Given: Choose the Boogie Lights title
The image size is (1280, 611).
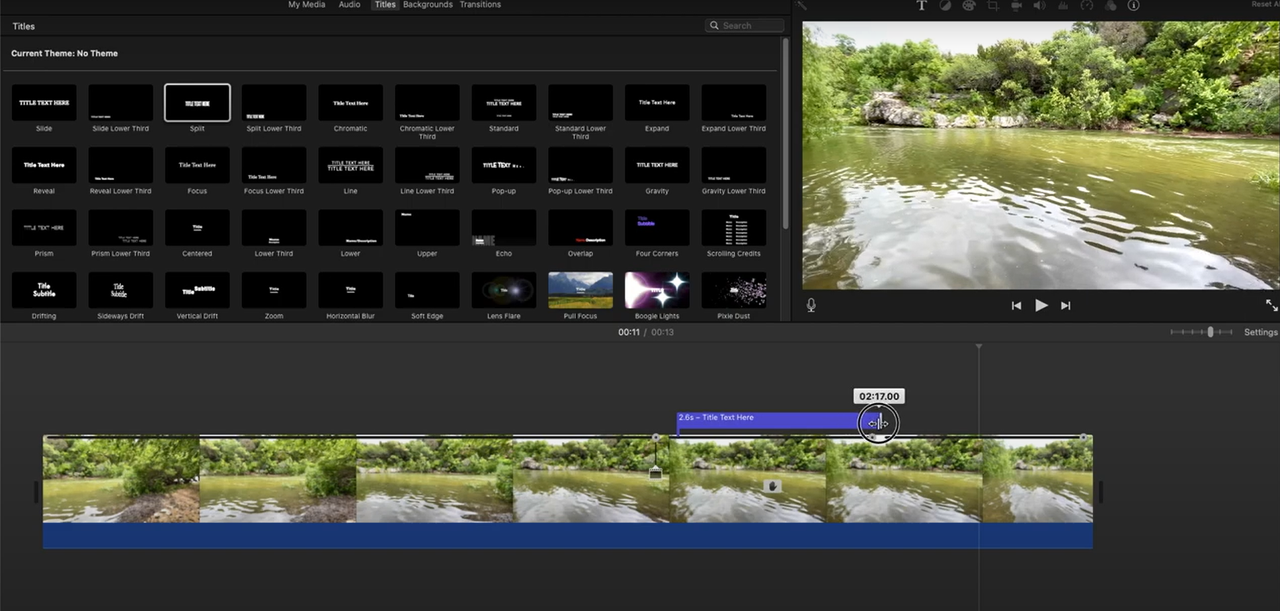Looking at the screenshot, I should coord(657,290).
